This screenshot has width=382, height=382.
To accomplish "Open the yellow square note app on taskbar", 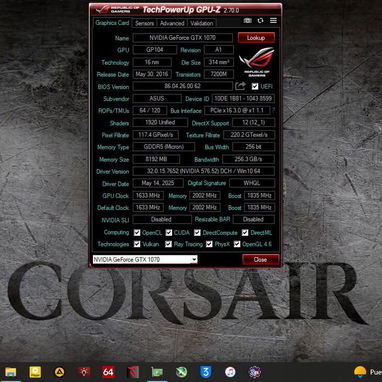I will [x=35, y=372].
